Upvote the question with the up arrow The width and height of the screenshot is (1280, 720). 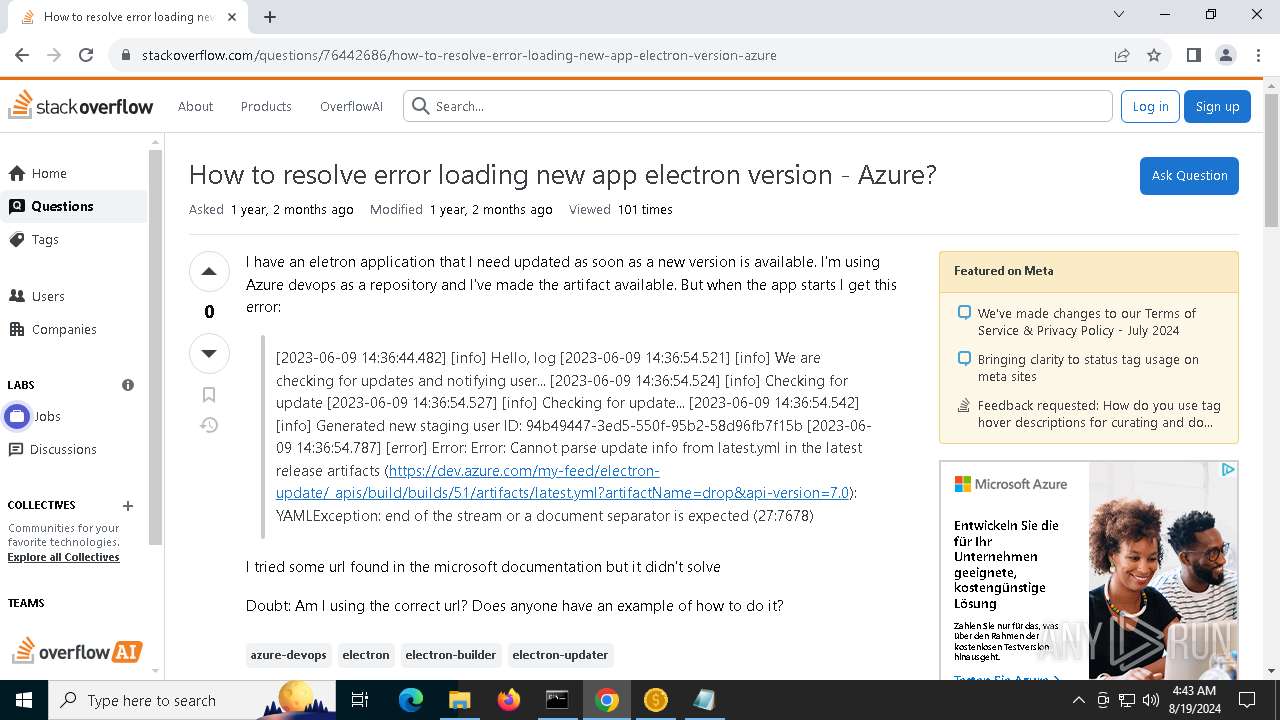click(x=209, y=271)
